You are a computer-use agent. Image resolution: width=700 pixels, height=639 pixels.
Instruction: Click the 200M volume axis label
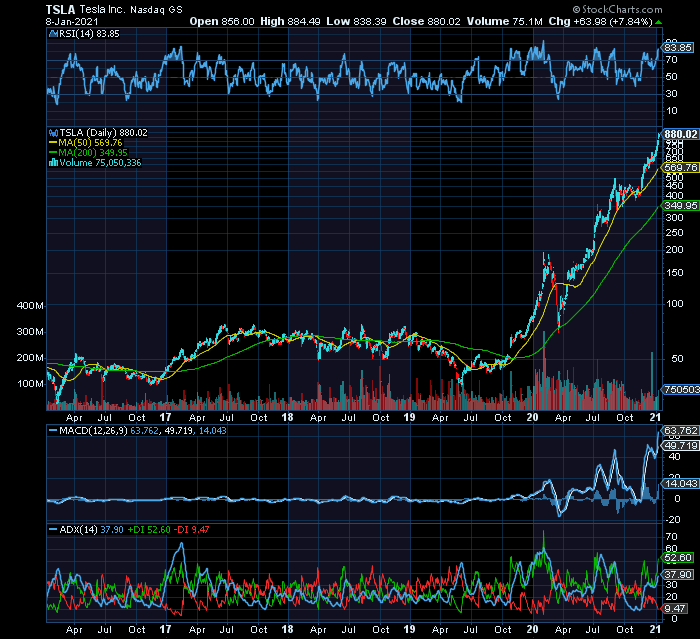click(30, 358)
